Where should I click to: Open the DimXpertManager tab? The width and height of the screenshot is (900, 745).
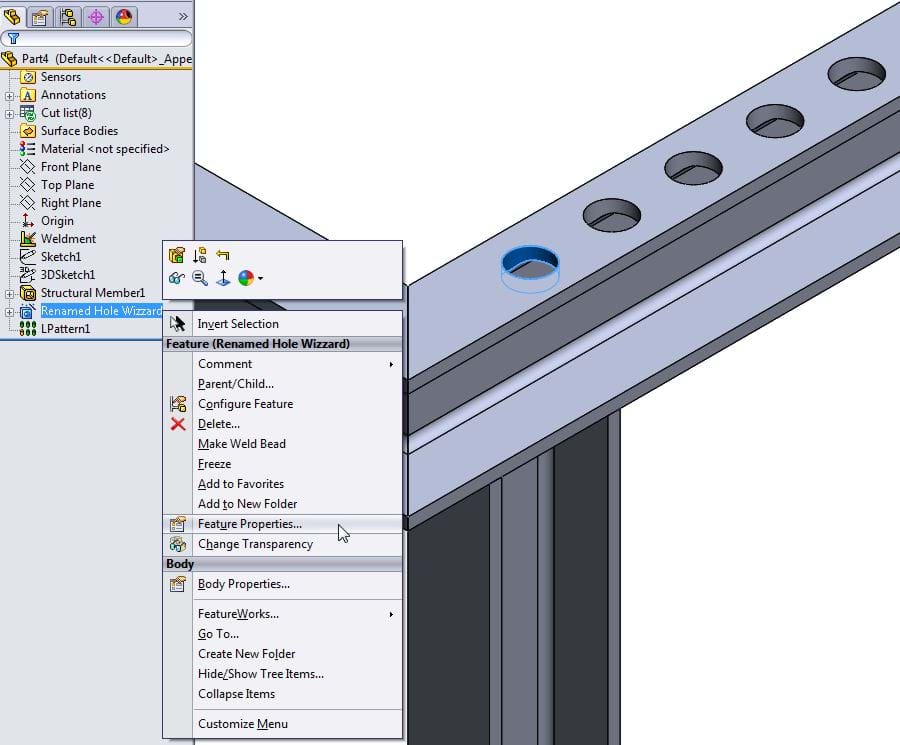[x=96, y=16]
